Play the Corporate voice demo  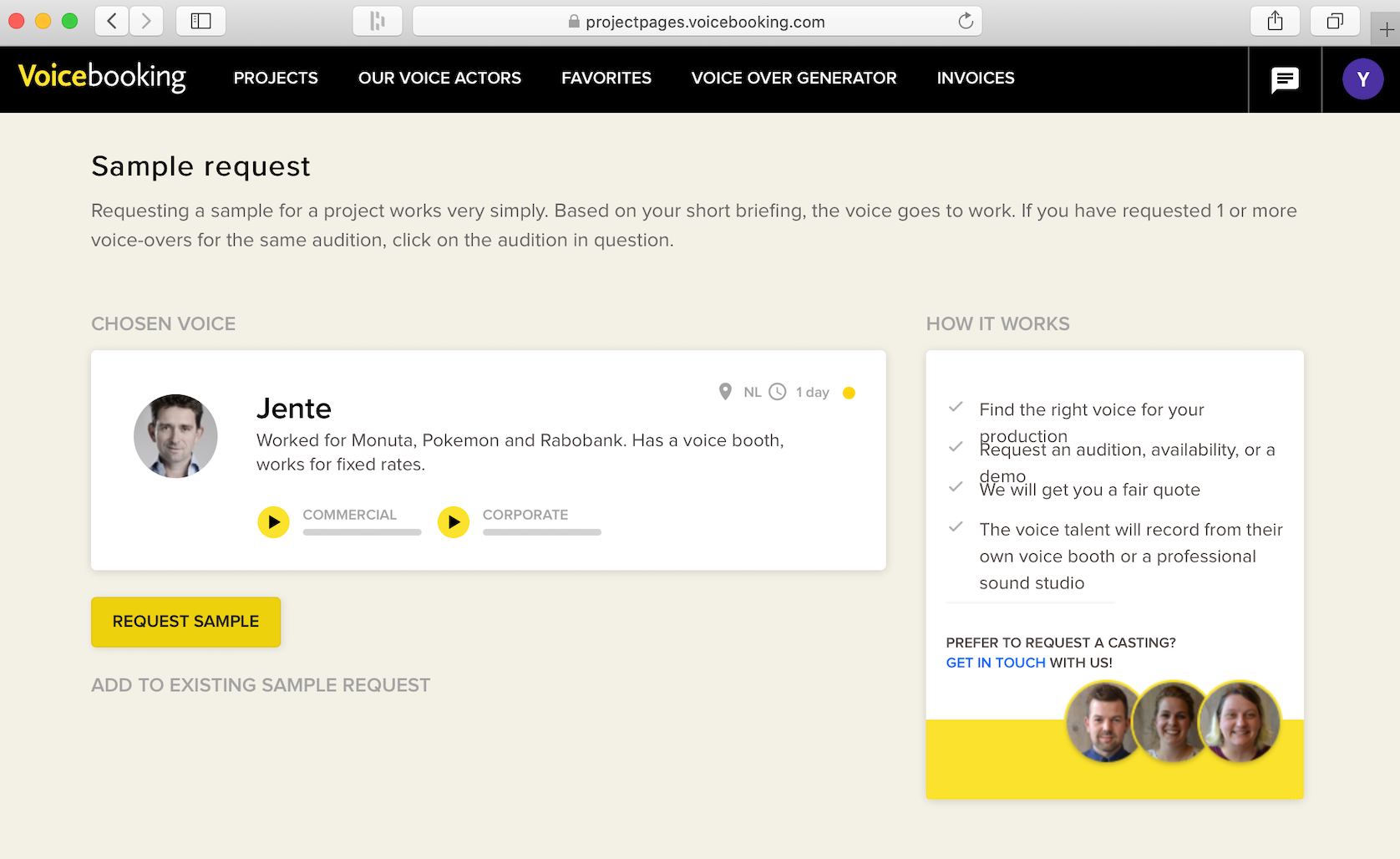(x=453, y=522)
